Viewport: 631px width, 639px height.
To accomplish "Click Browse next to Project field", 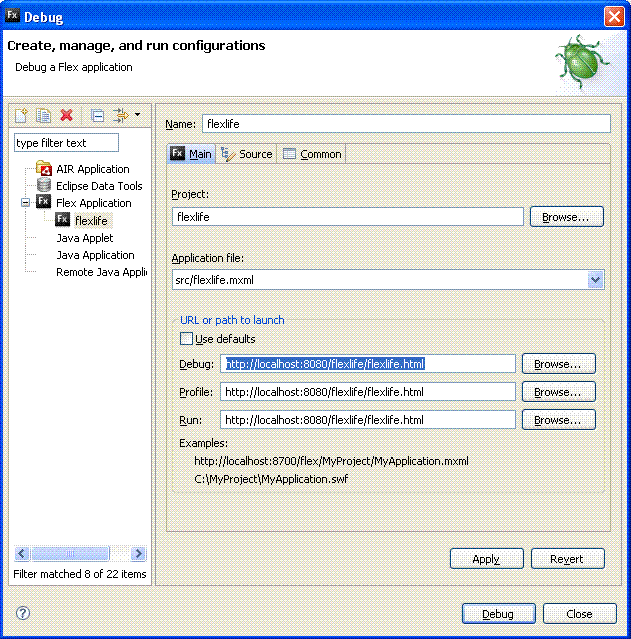I will 566,216.
